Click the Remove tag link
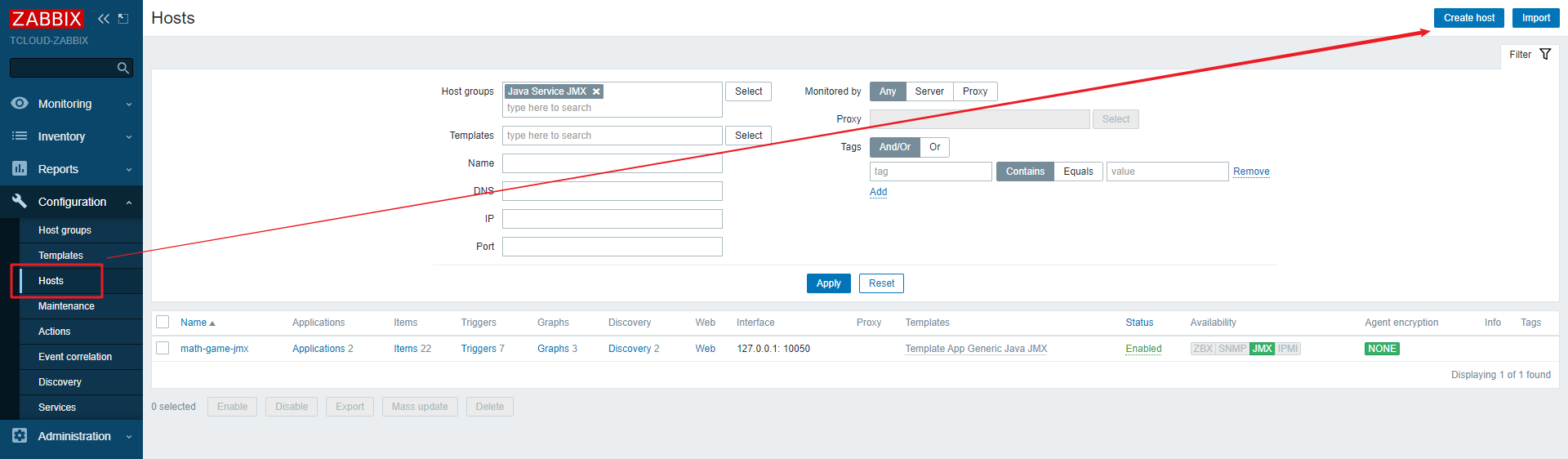This screenshot has width=1568, height=459. [1251, 172]
